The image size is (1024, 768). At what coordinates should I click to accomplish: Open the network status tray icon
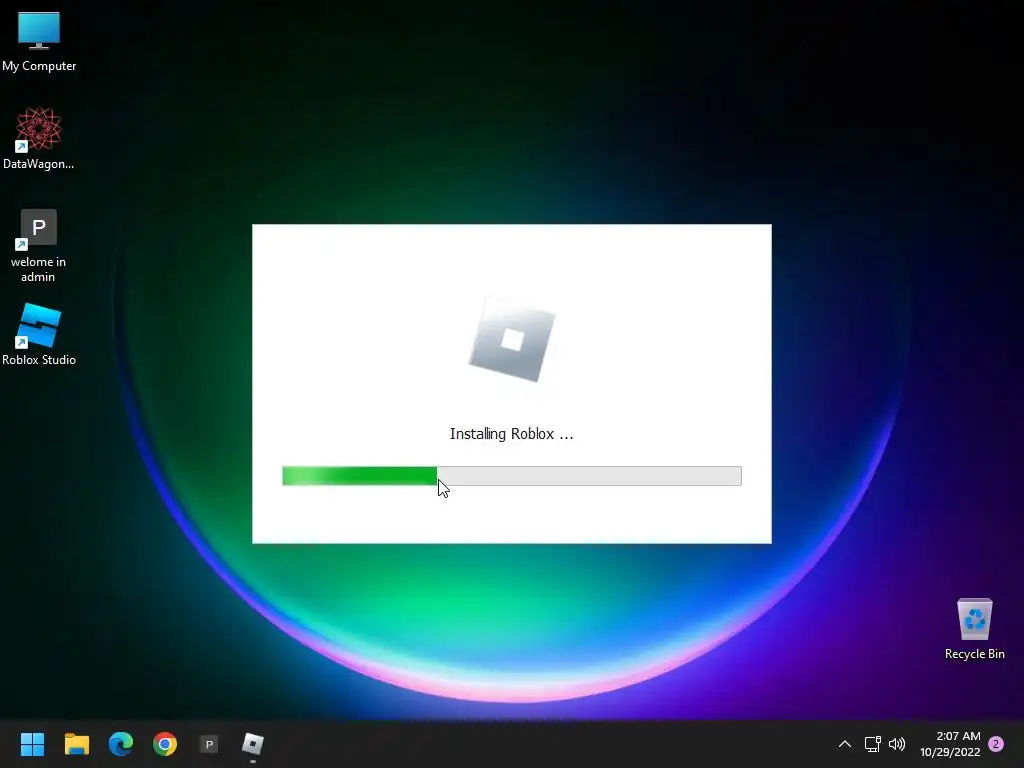tap(872, 744)
